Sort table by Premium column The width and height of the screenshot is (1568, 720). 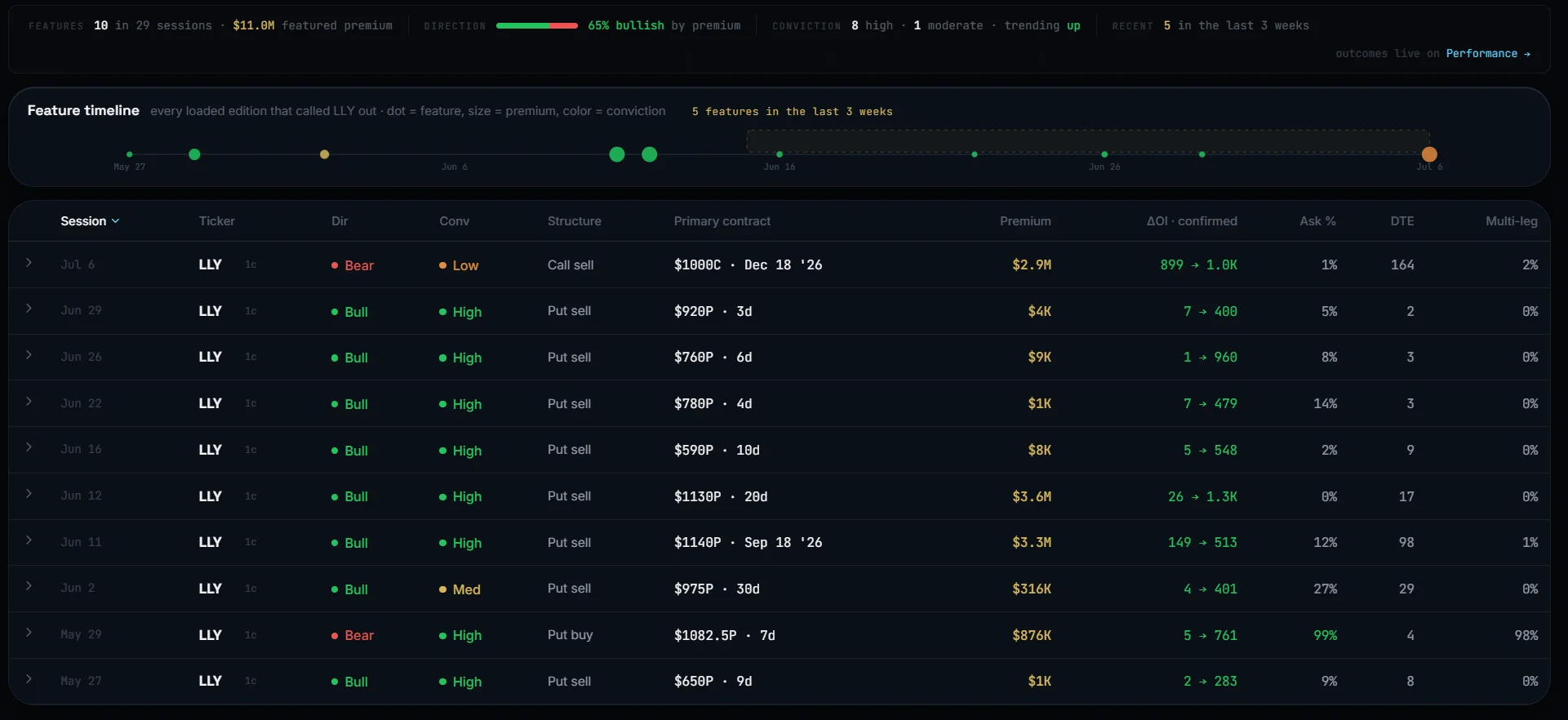(1025, 221)
